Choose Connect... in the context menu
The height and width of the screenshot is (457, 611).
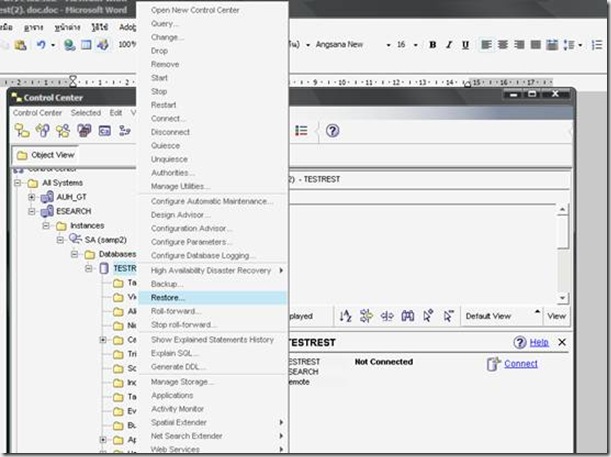pos(213,118)
